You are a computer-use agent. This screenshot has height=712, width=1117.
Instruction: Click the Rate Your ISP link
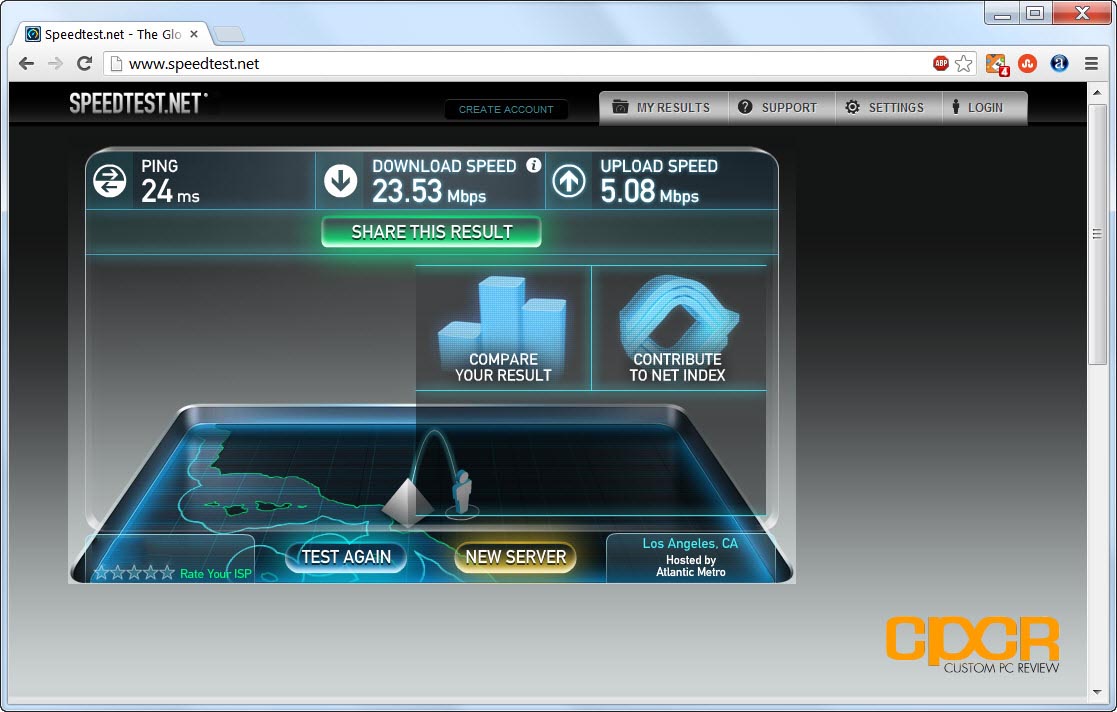click(216, 574)
